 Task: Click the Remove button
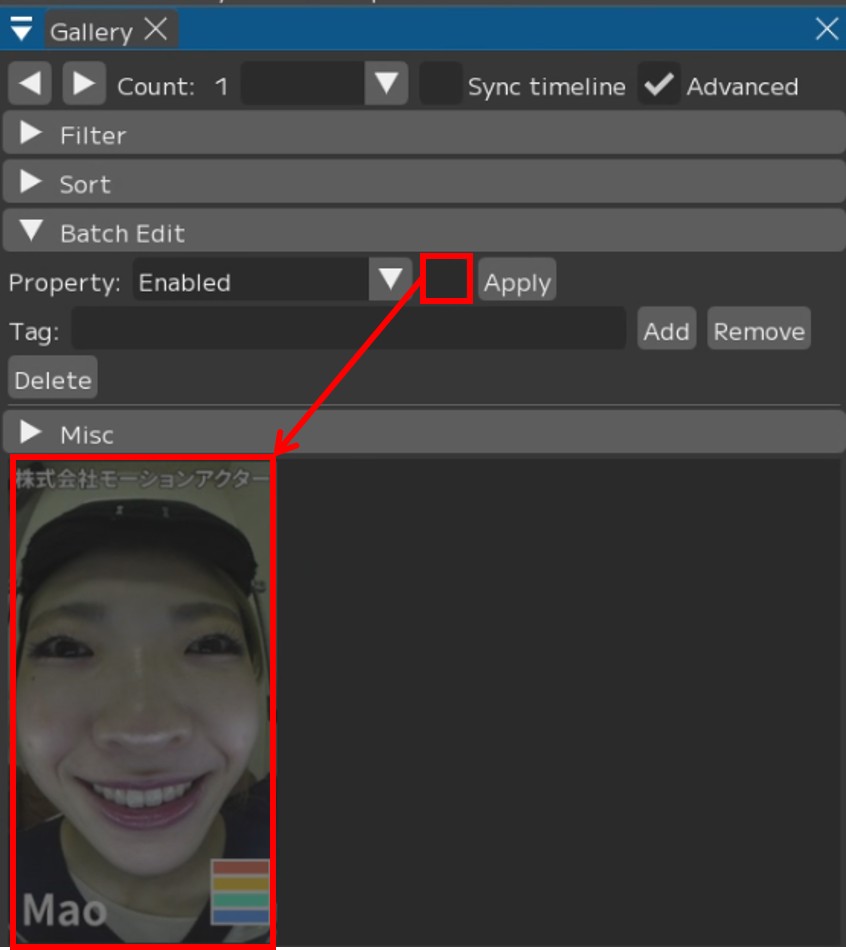[x=758, y=329]
